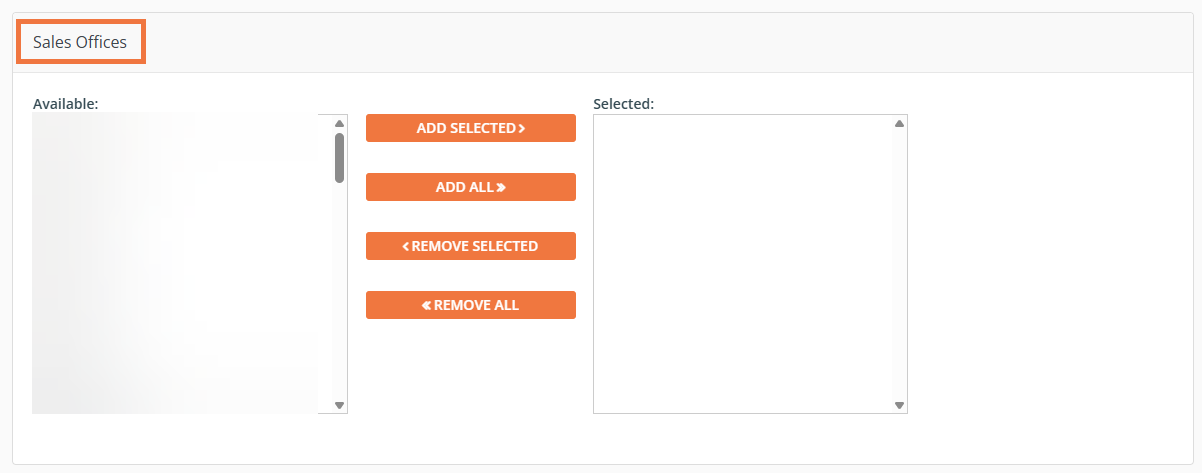
Task: Click inside the Available list box
Action: tap(176, 264)
